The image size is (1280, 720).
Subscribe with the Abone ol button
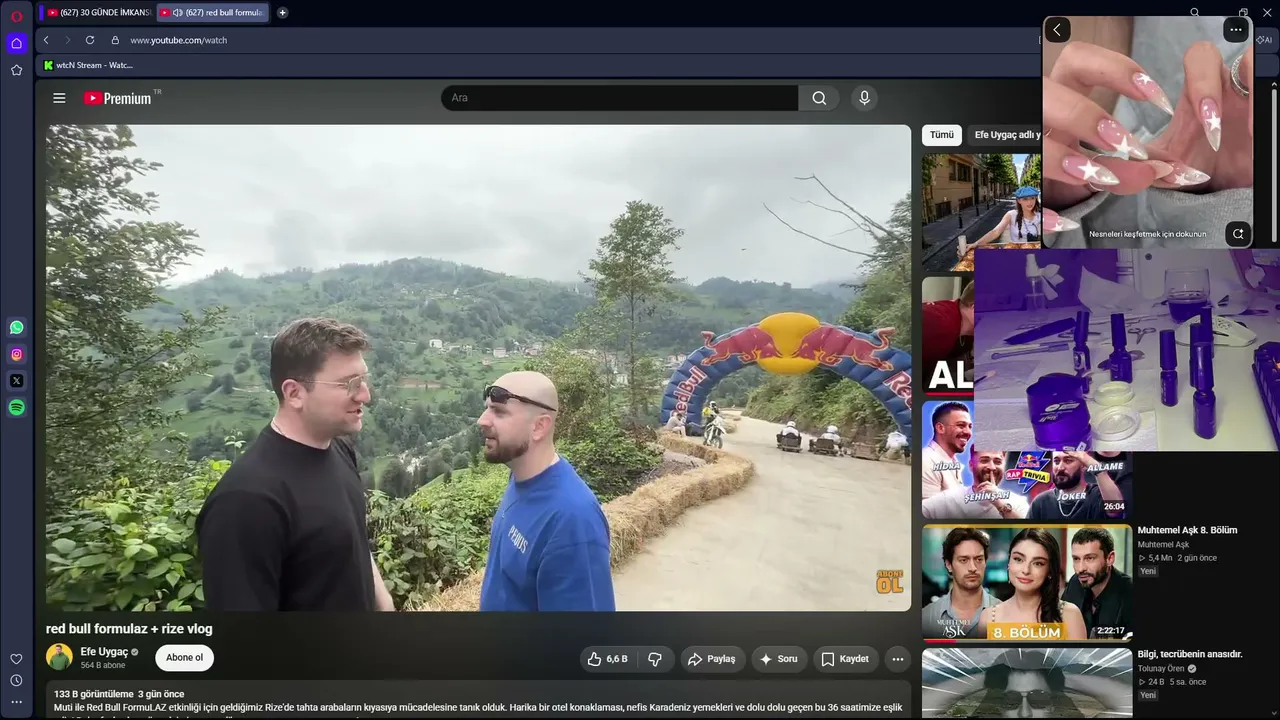(184, 658)
